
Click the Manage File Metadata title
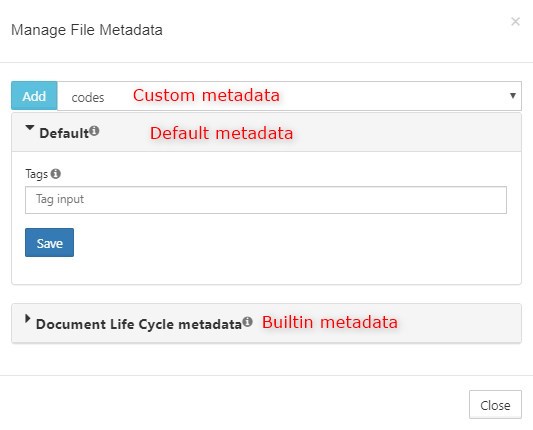87,30
